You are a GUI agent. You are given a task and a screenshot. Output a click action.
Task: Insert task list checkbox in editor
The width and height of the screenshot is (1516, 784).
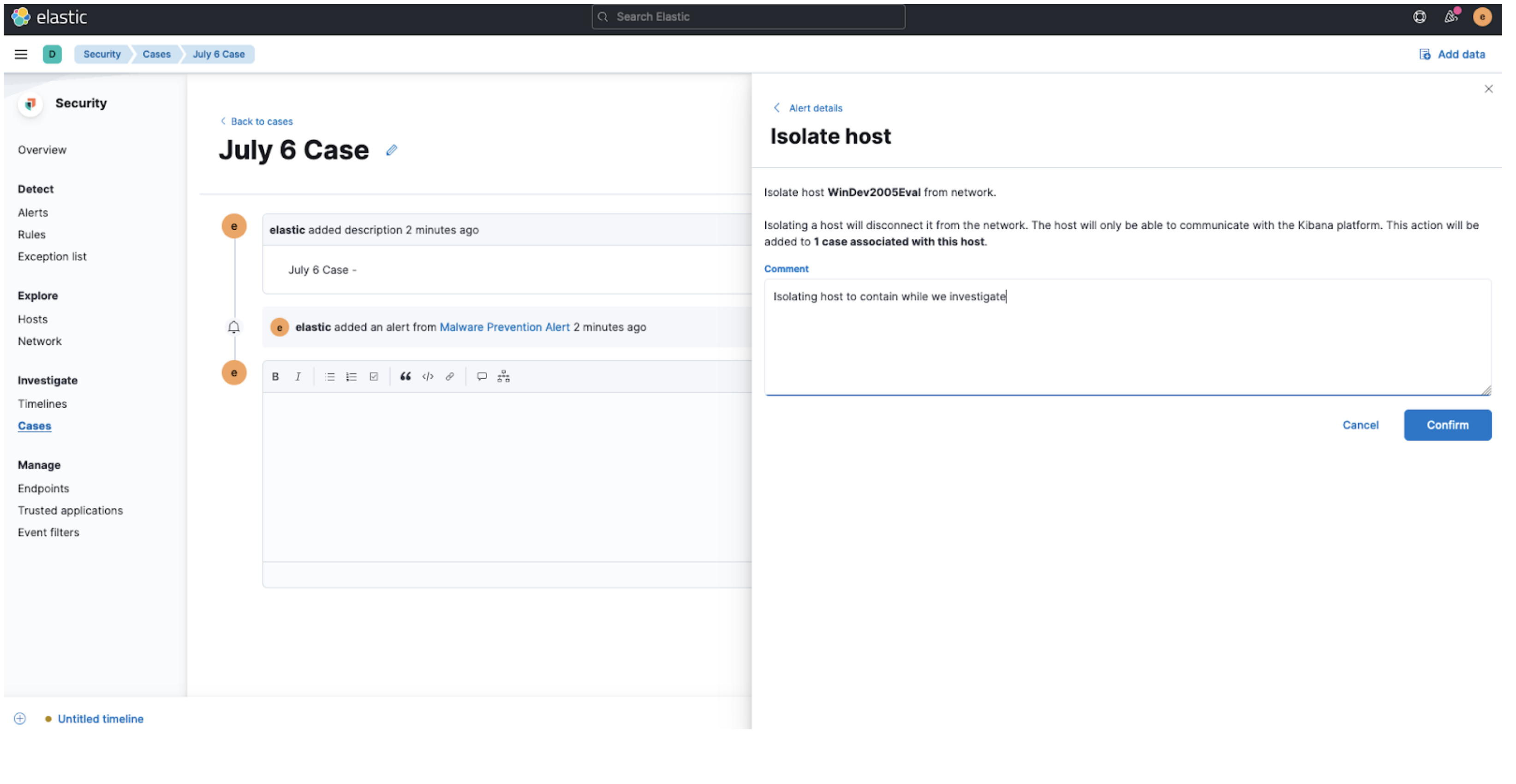click(374, 376)
